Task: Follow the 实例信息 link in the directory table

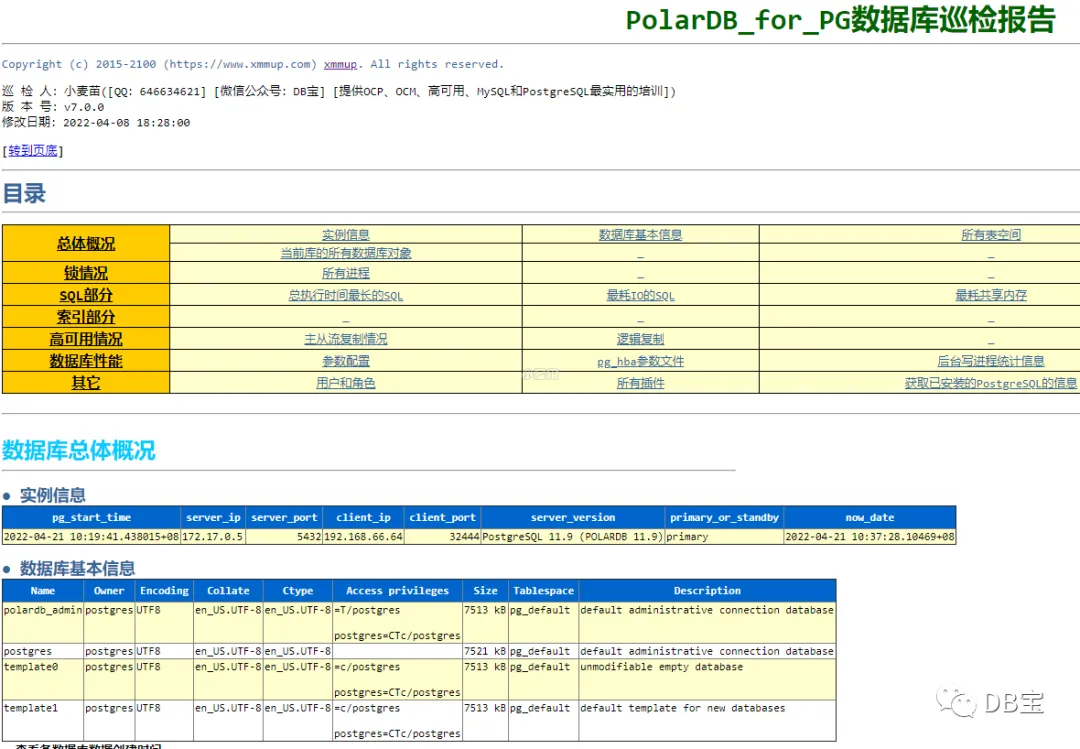Action: click(x=346, y=235)
